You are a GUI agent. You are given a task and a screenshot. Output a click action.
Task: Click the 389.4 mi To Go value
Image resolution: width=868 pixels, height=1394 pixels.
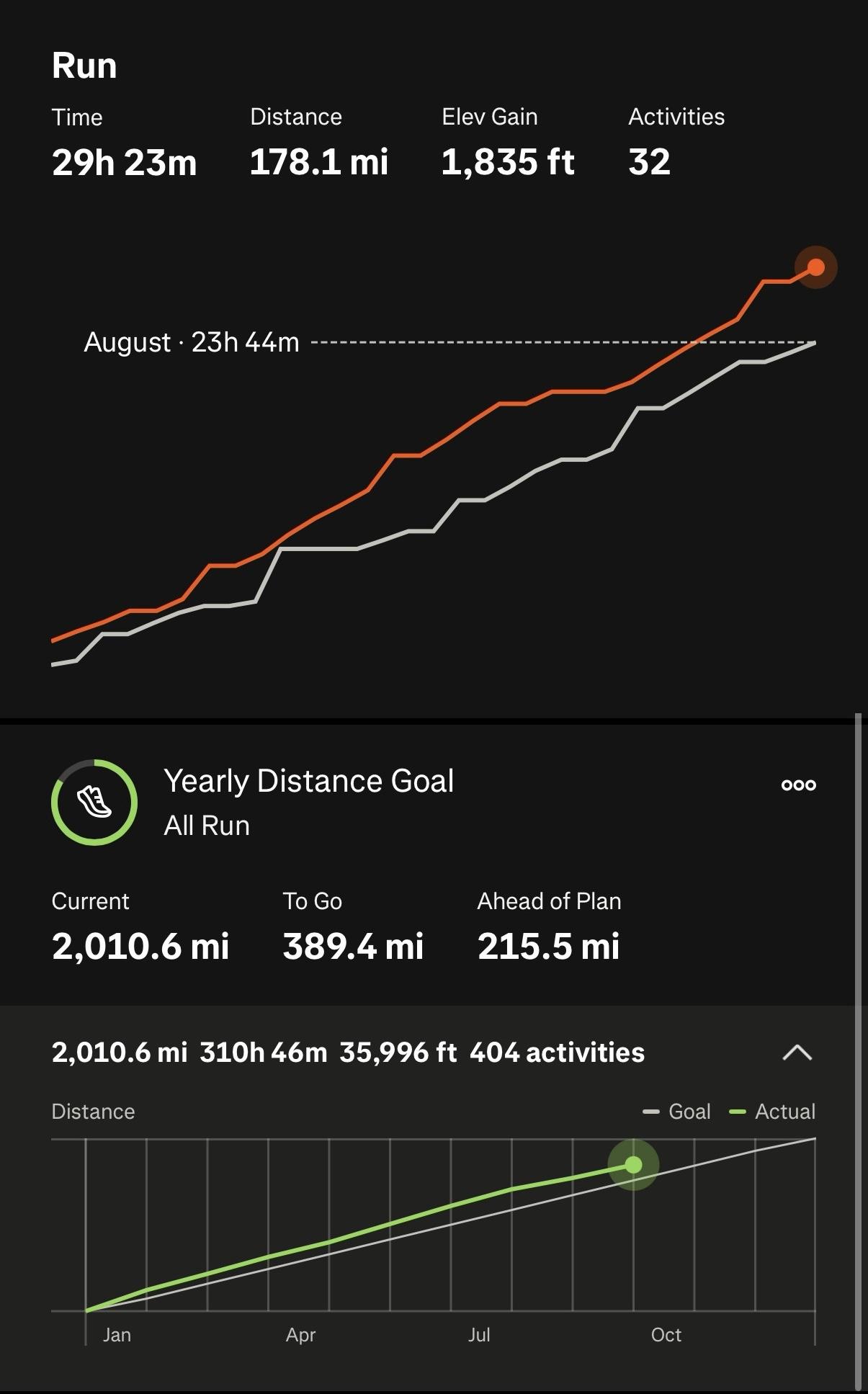coord(353,946)
